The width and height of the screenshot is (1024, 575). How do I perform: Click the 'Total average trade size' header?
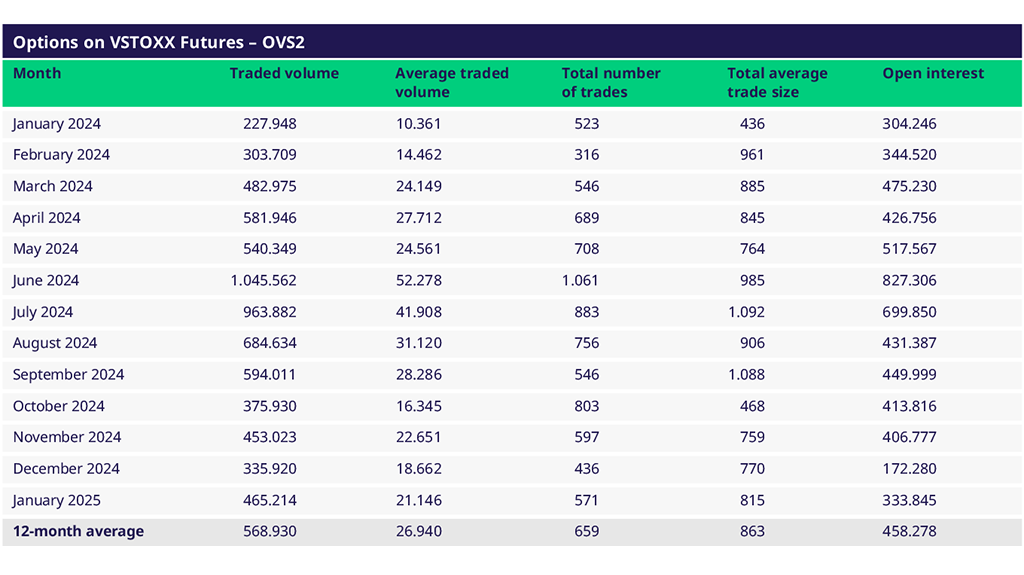(x=777, y=83)
